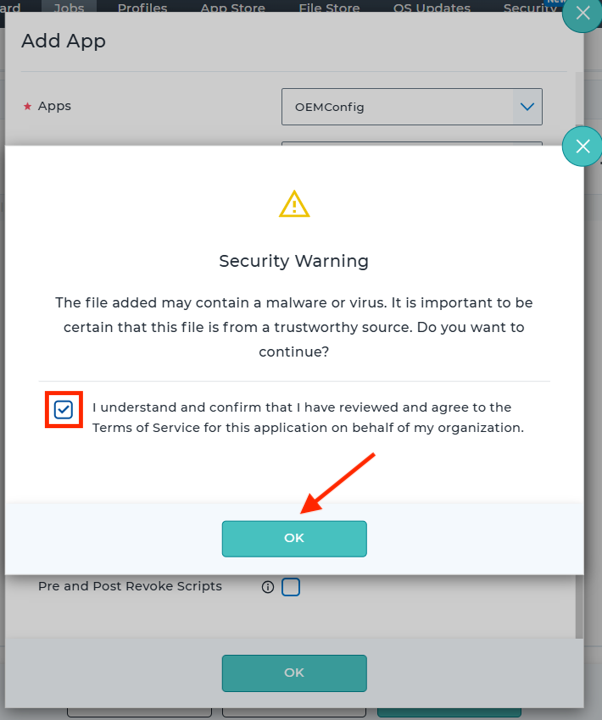602x720 pixels.
Task: Close the Add App panel
Action: pos(582,14)
